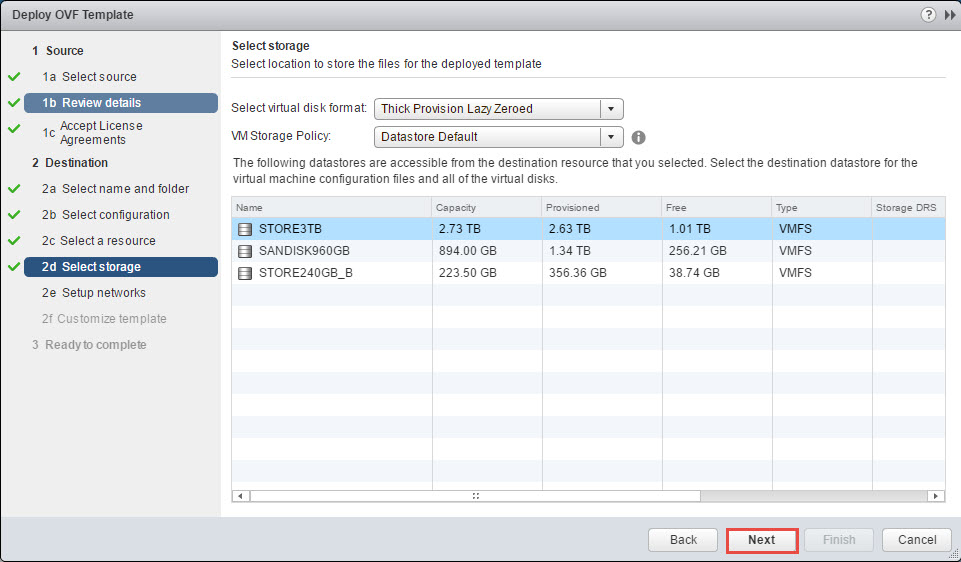Click the 2f Customize template step
This screenshot has height=562, width=961.
click(x=104, y=319)
